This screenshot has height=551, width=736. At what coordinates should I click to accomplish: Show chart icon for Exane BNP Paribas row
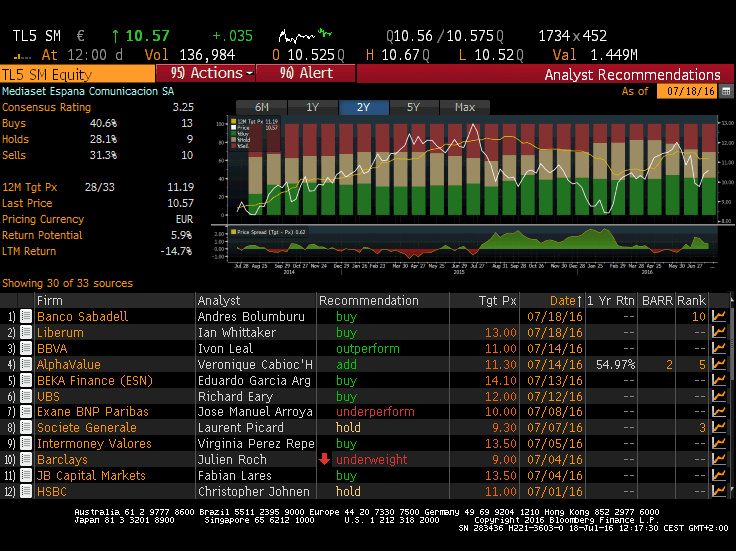[x=719, y=412]
